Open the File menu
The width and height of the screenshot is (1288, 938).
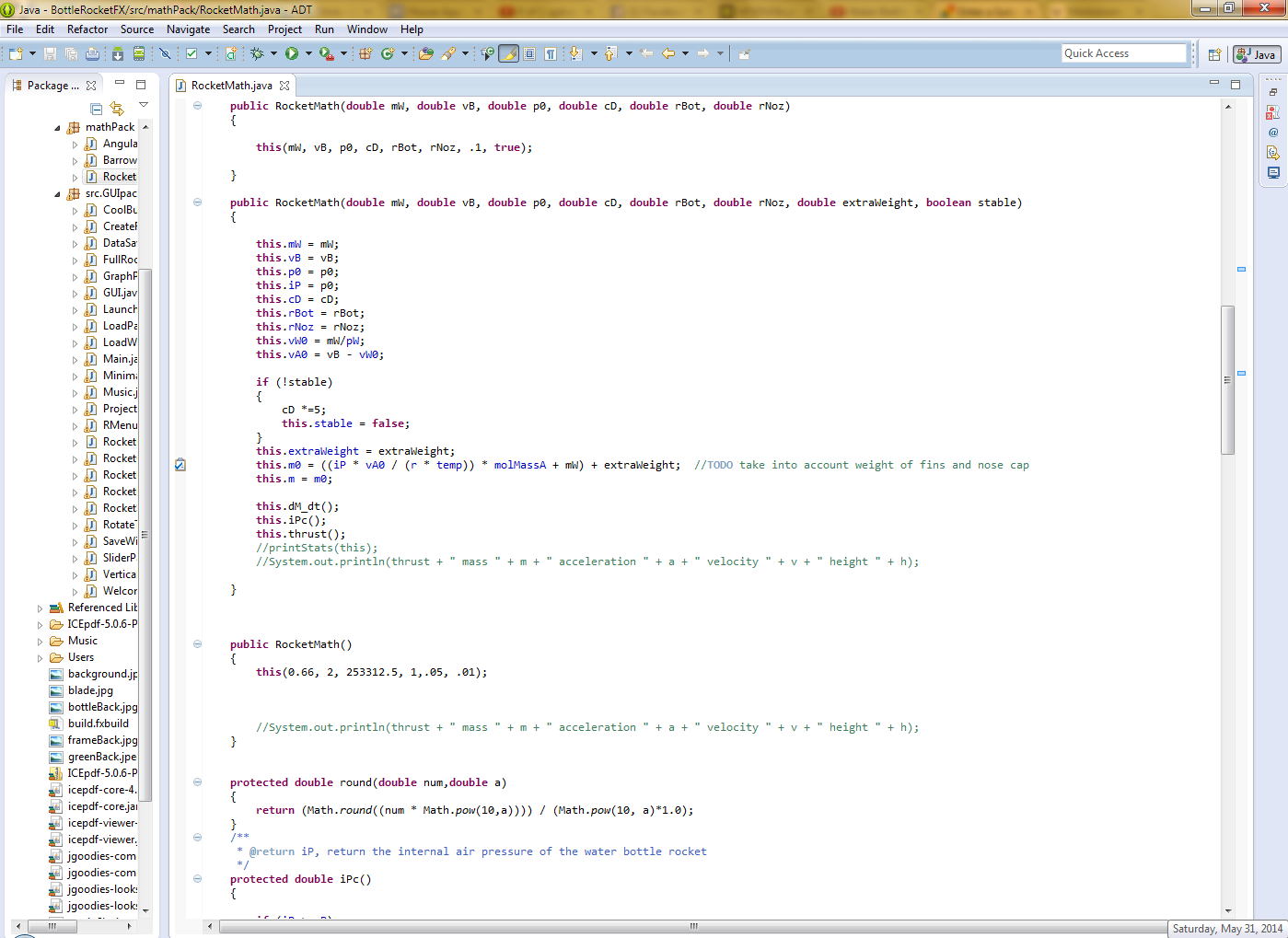click(x=15, y=29)
